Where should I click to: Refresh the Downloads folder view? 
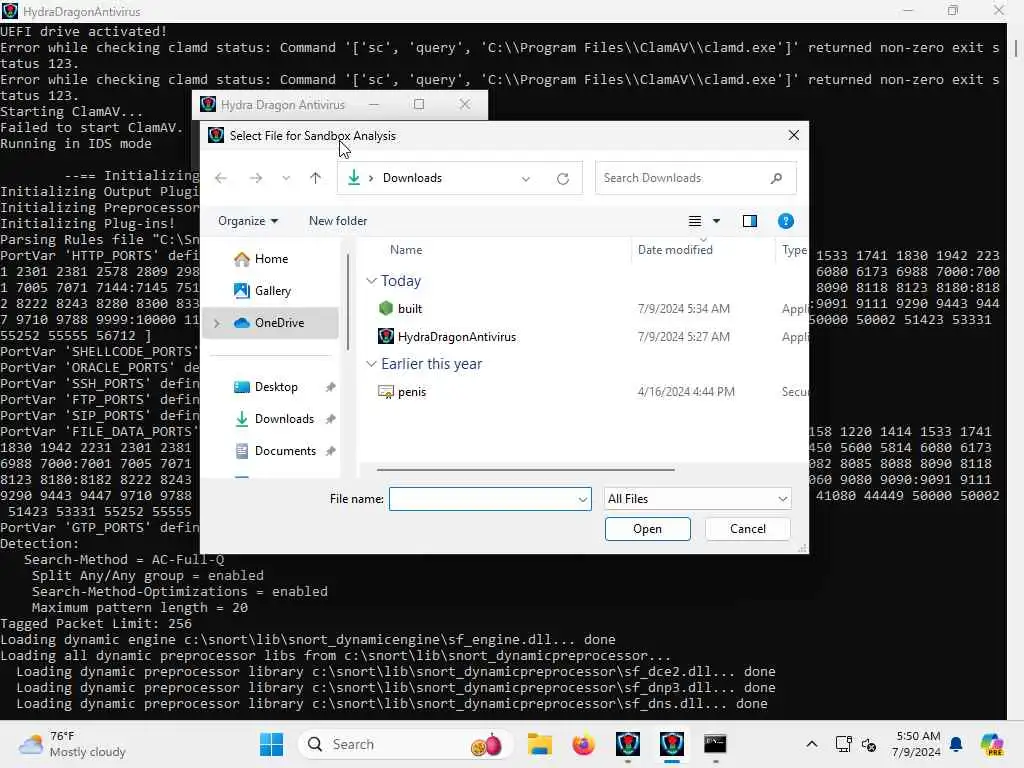point(562,178)
